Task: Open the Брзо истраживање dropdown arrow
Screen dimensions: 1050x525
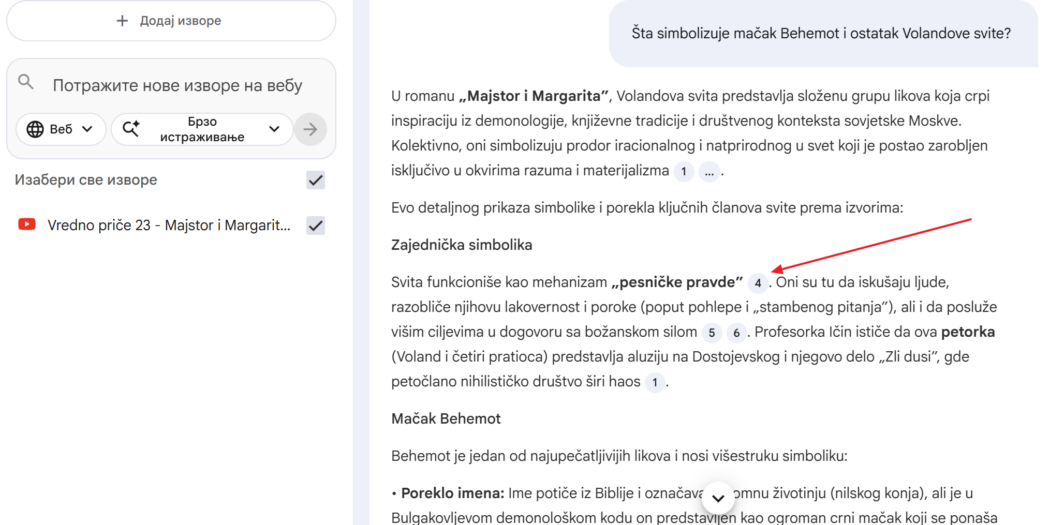Action: [x=274, y=129]
